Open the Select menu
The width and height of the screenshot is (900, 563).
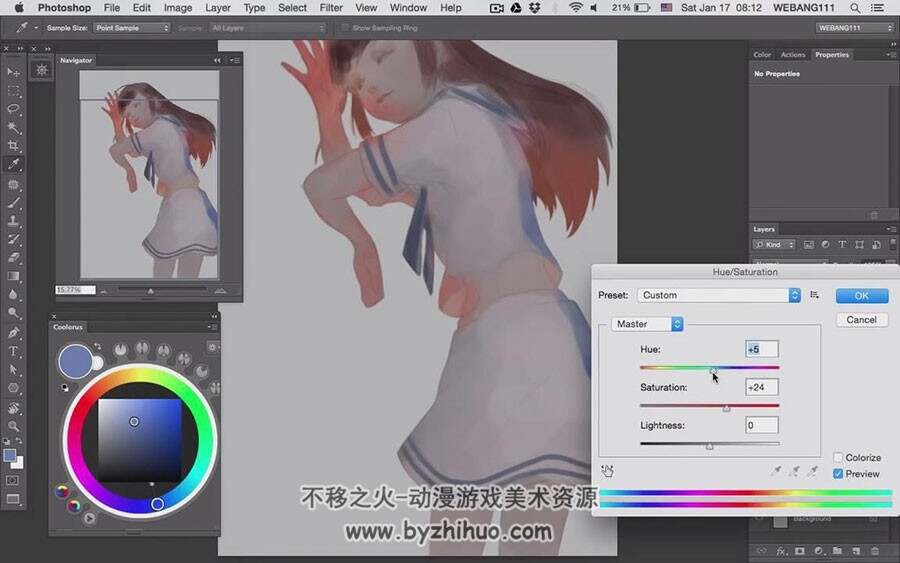coord(292,8)
